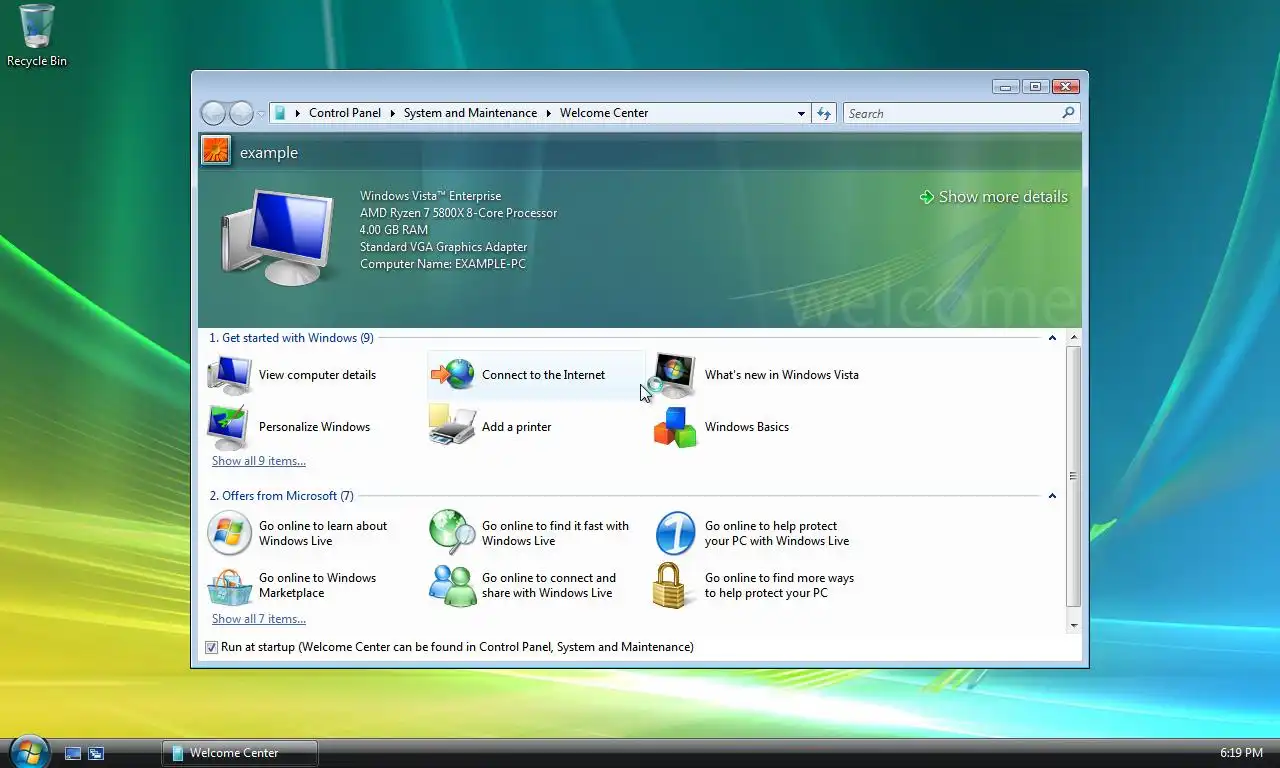
Task: Click the Back navigation button
Action: 213,113
